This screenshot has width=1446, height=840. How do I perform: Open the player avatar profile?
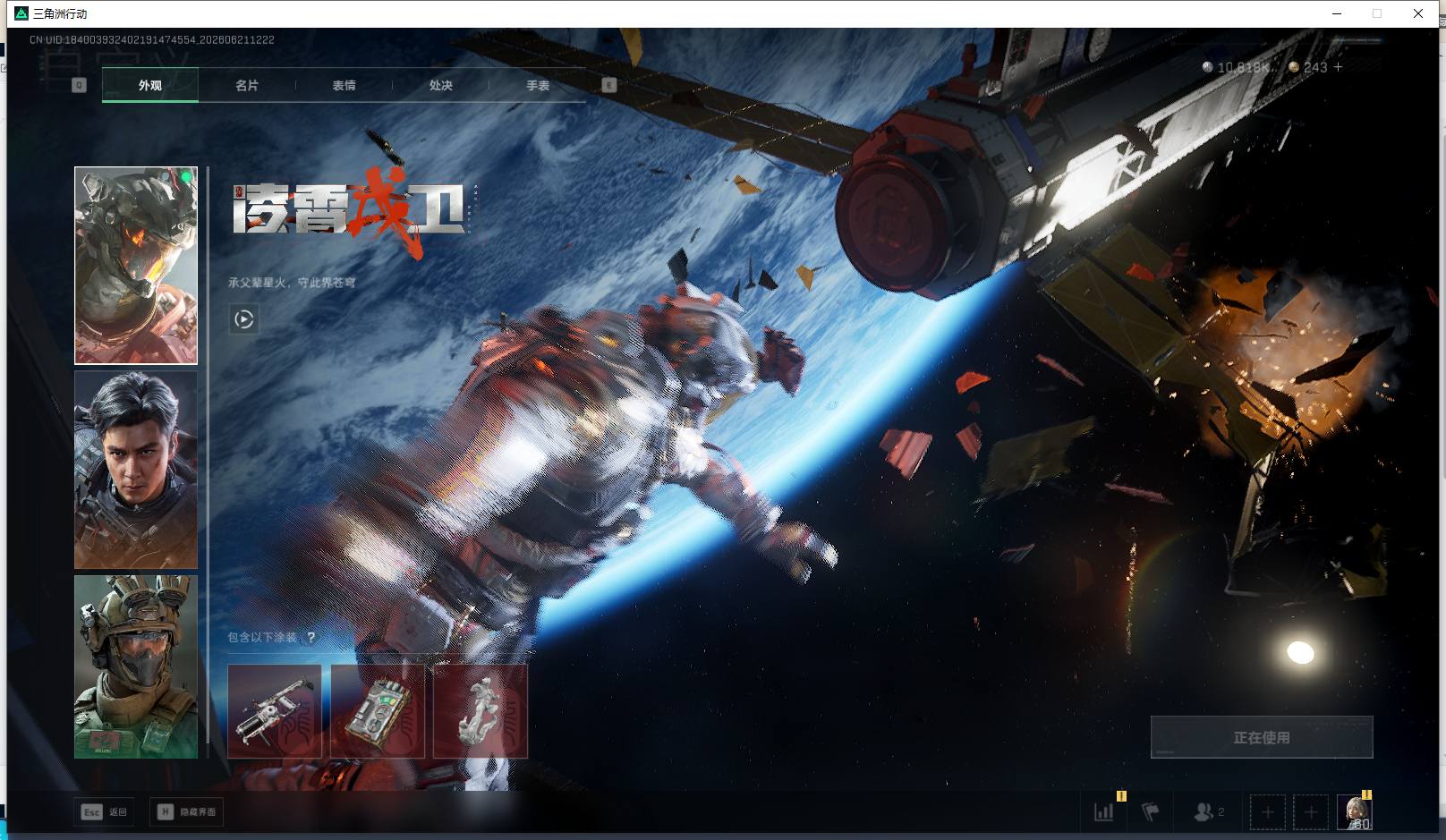click(1354, 812)
